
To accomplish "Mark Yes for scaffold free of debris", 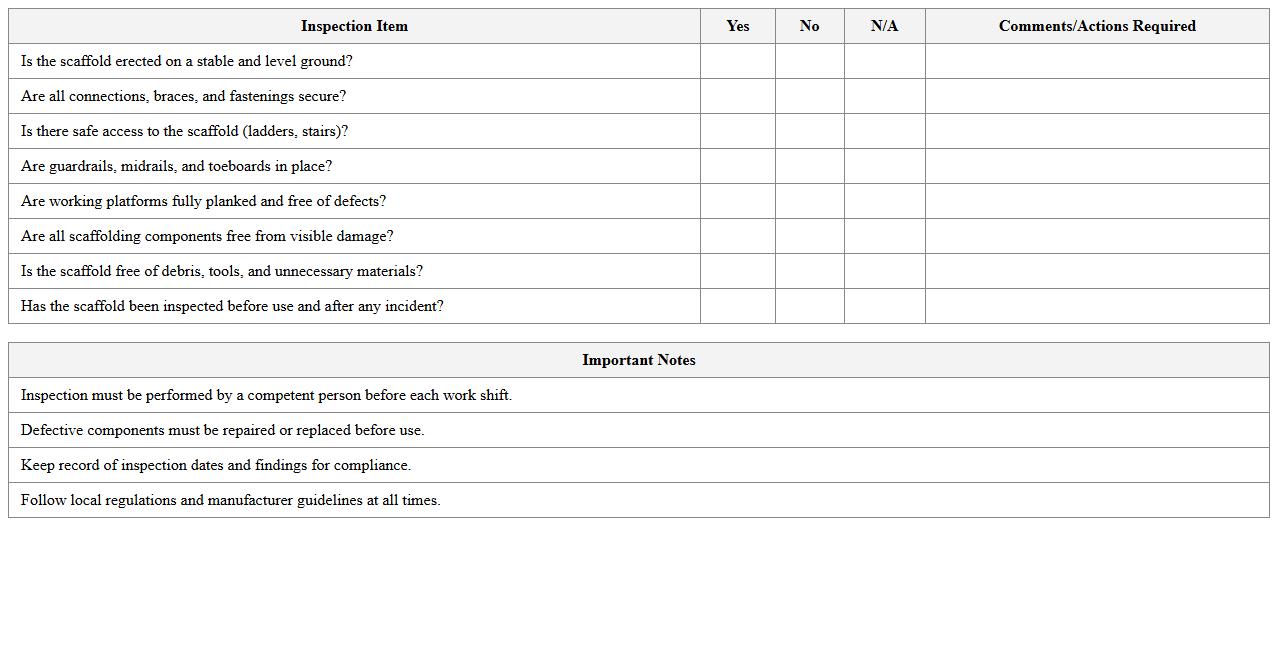I will 737,271.
